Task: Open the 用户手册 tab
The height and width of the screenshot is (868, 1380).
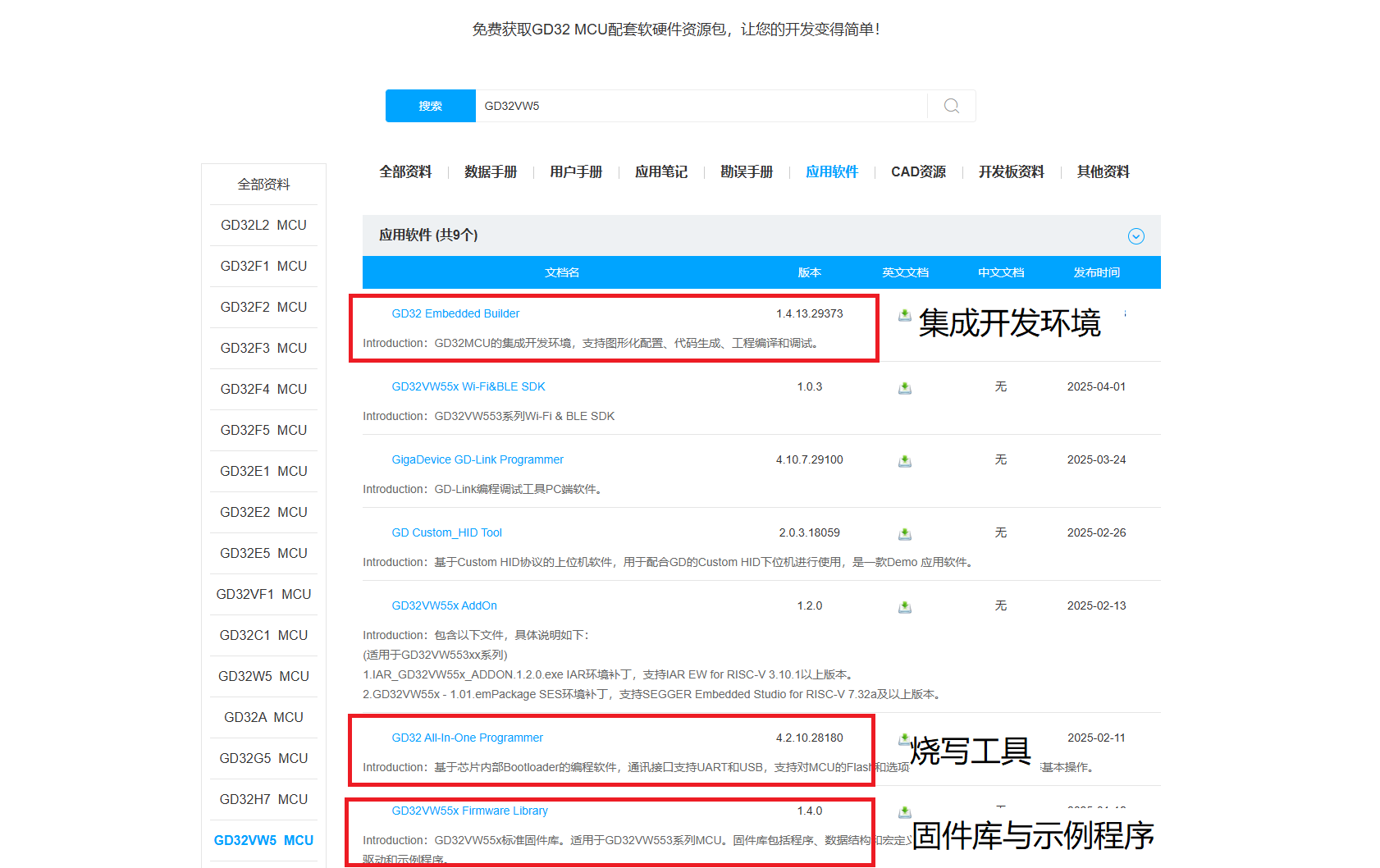Action: pos(576,172)
